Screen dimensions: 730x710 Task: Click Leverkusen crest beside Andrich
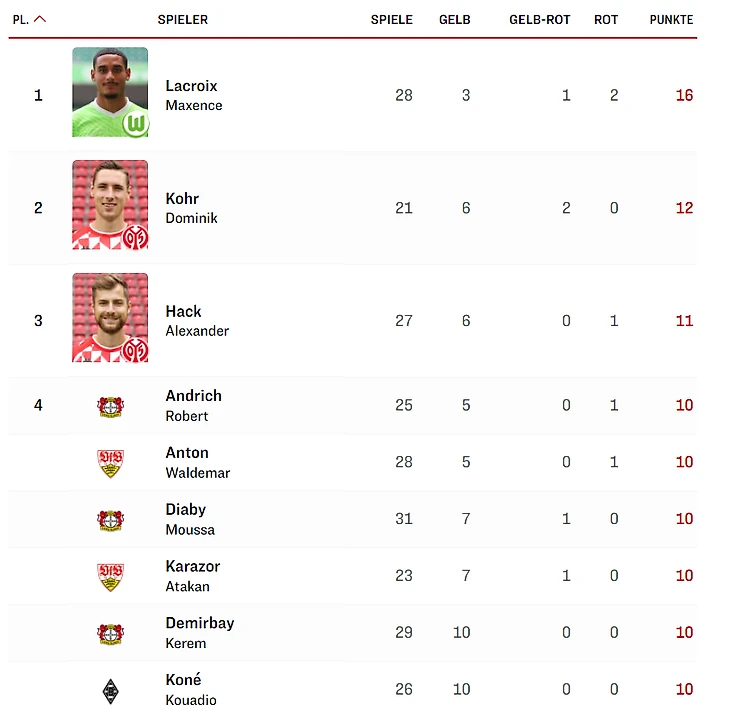[x=110, y=406]
